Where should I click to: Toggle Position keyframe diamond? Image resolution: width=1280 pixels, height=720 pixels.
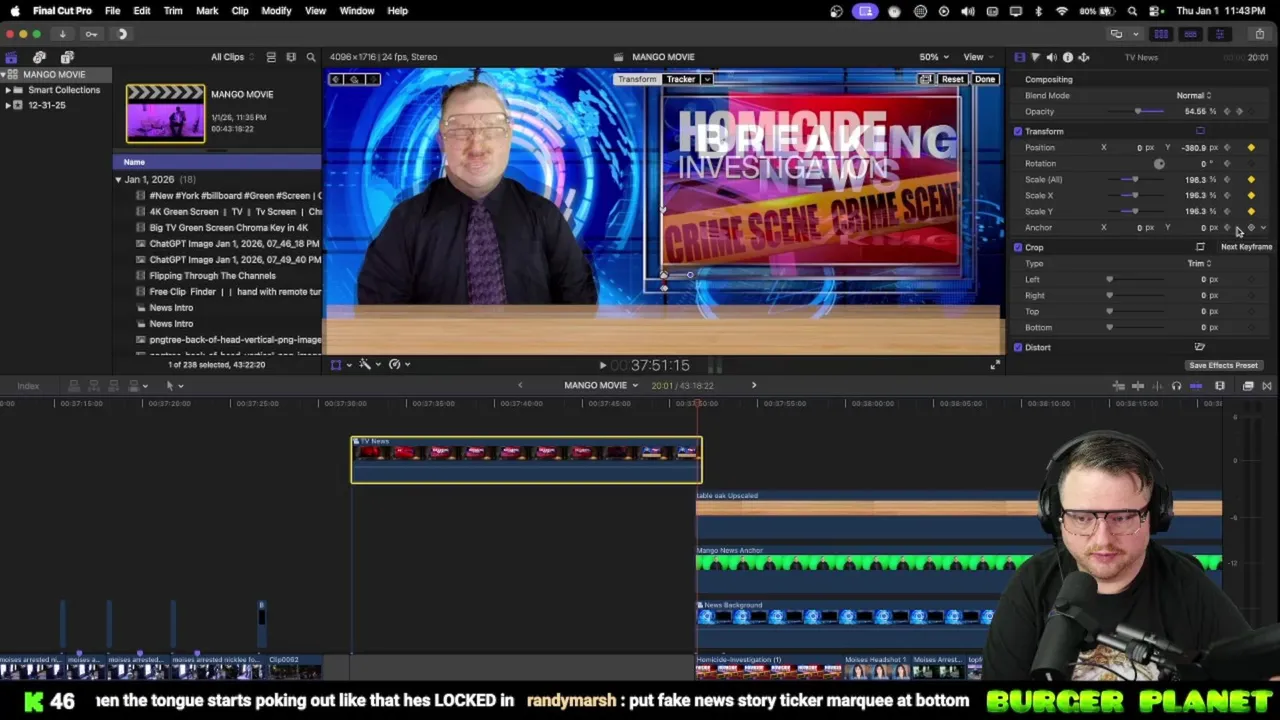[x=1251, y=148]
